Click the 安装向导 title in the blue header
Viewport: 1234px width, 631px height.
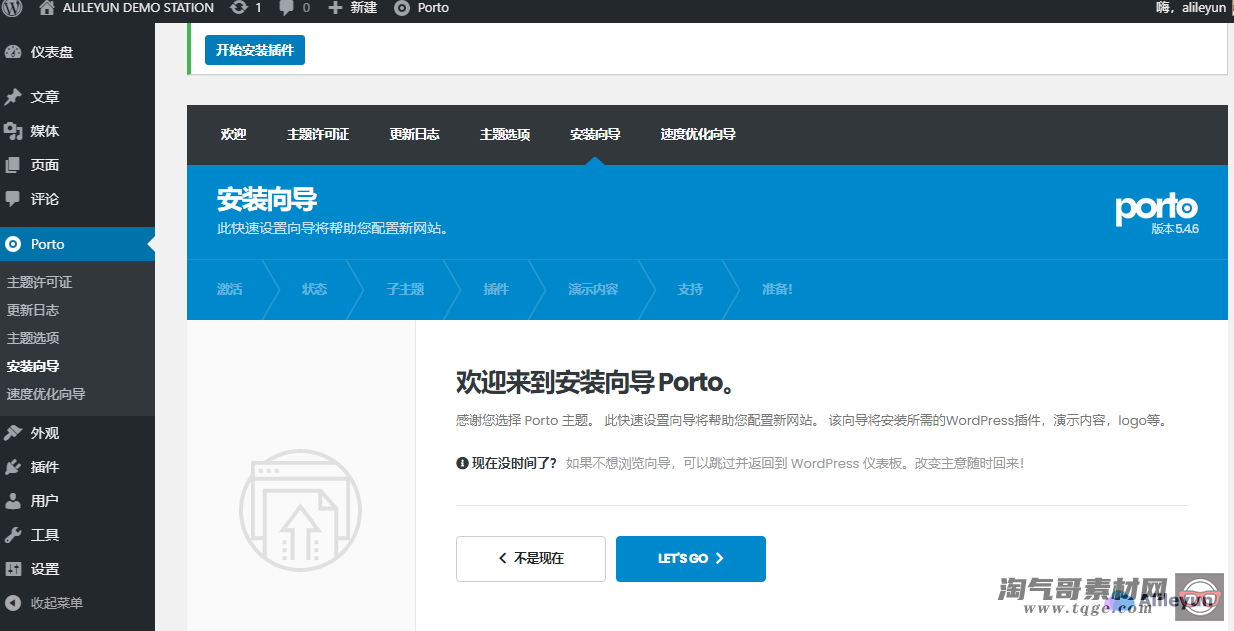[267, 199]
